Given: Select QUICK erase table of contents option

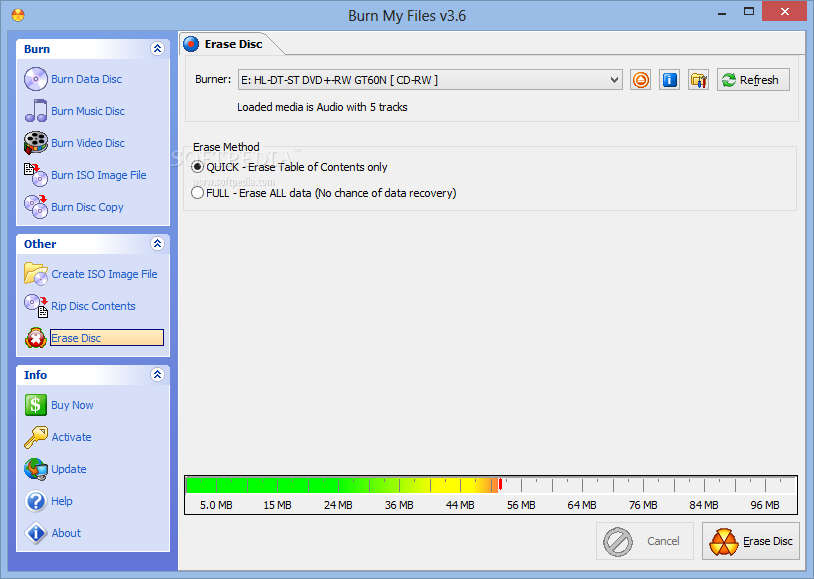Looking at the screenshot, I should 290,167.
